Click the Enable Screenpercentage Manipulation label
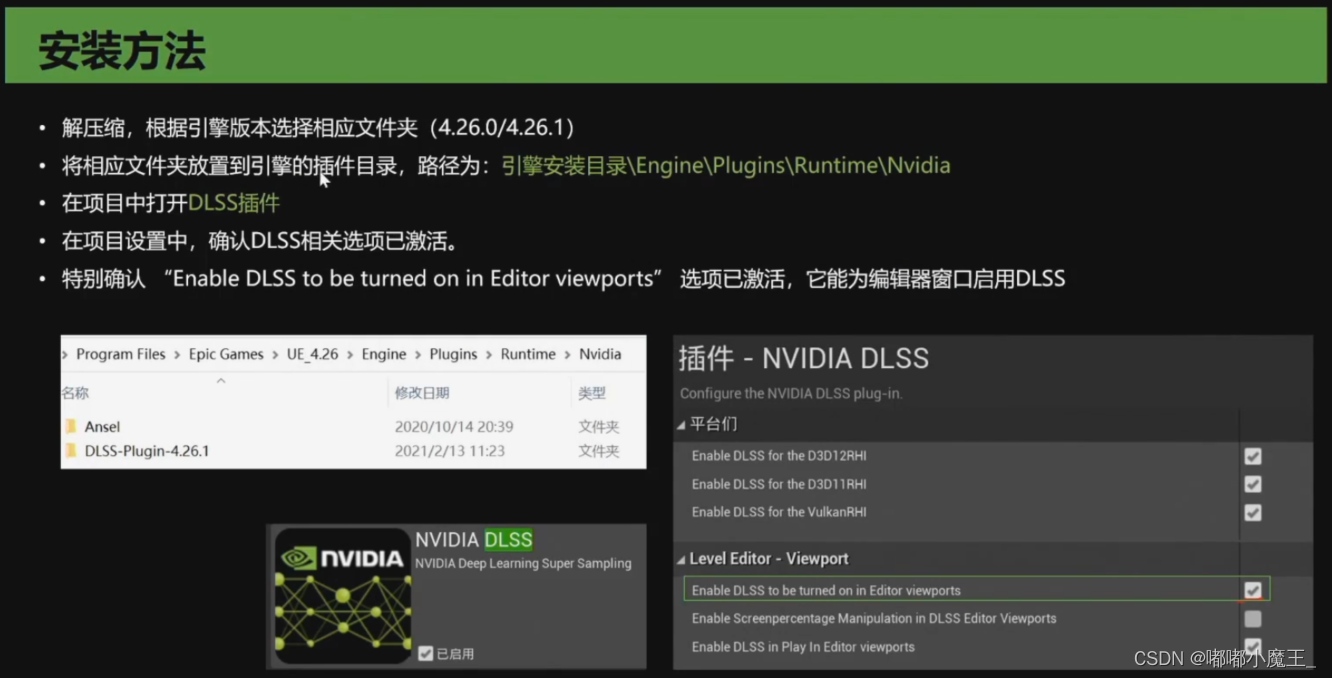 point(874,619)
